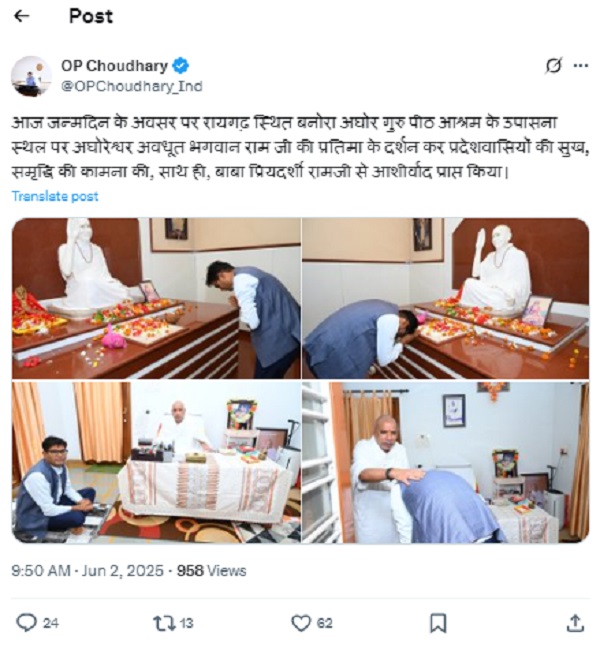Open bottom-left photo of man seated on floor
The image size is (600, 651).
pyautogui.click(x=156, y=462)
